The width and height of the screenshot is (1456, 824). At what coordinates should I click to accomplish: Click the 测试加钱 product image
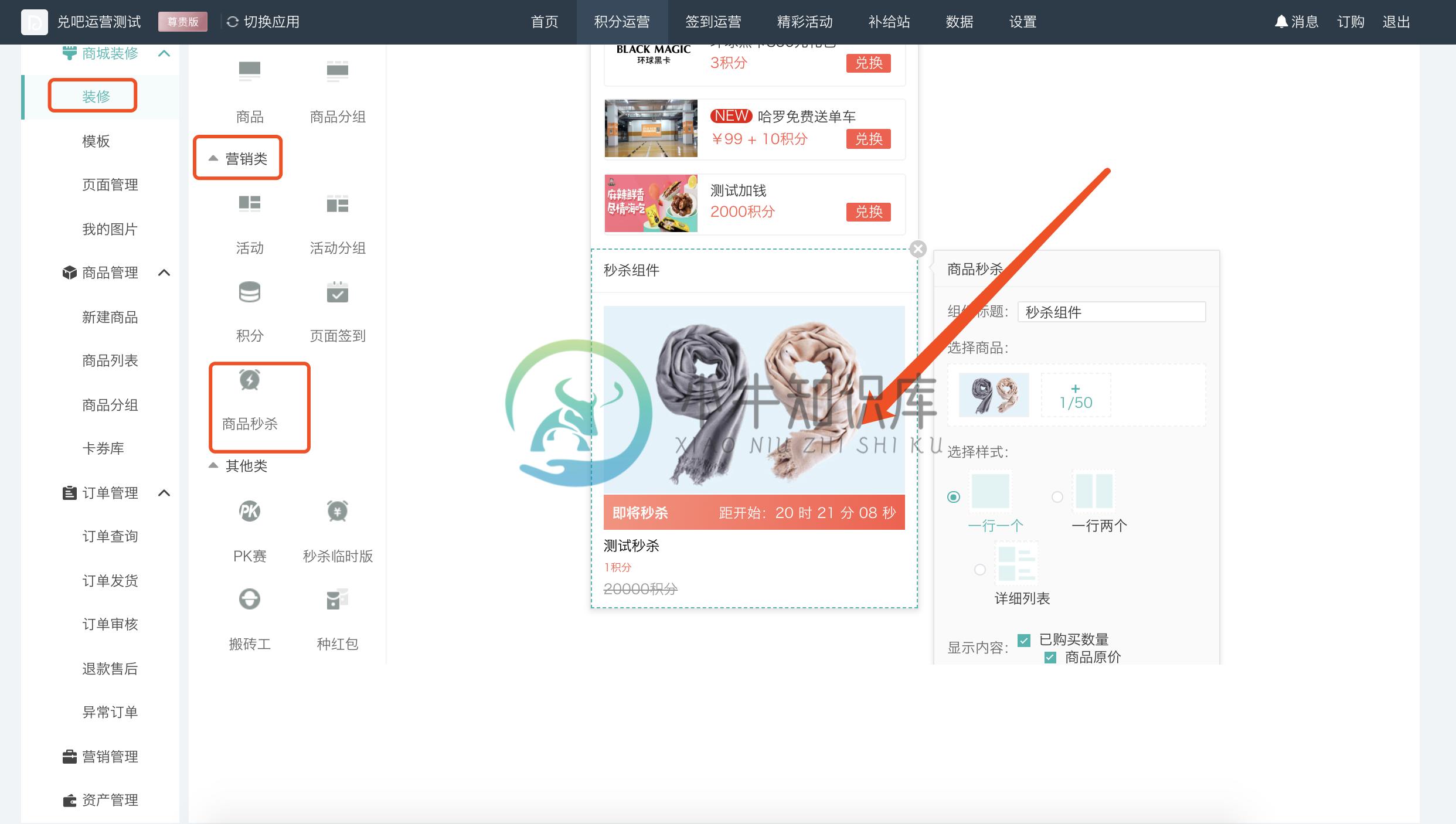pyautogui.click(x=651, y=203)
